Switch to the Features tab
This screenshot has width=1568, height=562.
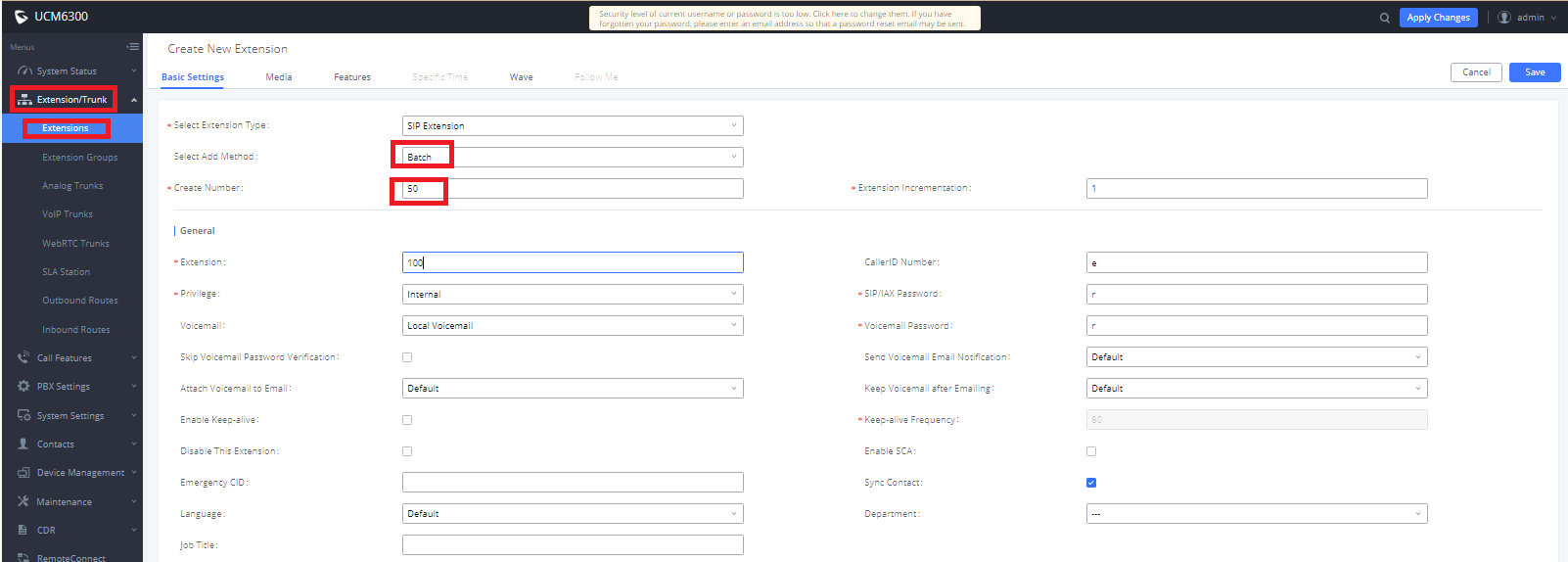pos(352,76)
